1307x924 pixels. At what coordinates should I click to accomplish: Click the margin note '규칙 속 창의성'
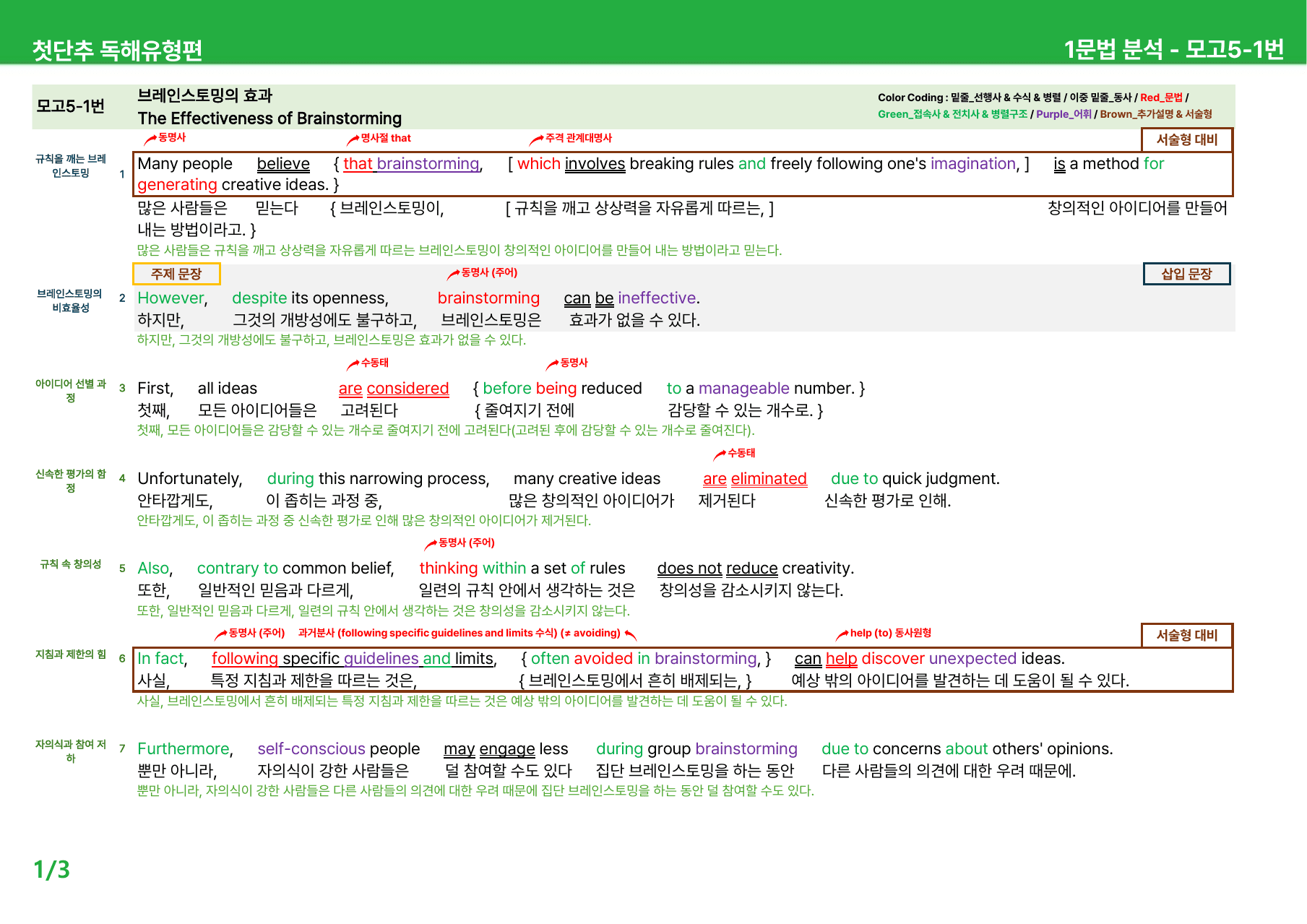click(71, 564)
